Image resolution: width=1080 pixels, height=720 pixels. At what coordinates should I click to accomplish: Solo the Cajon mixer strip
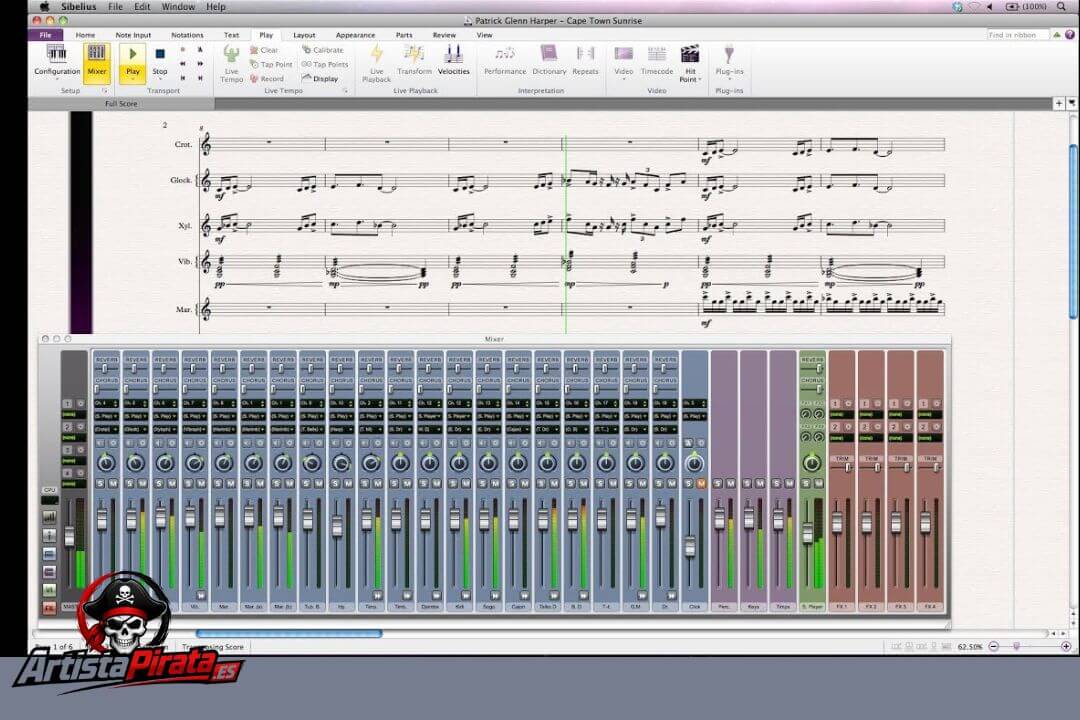click(512, 484)
